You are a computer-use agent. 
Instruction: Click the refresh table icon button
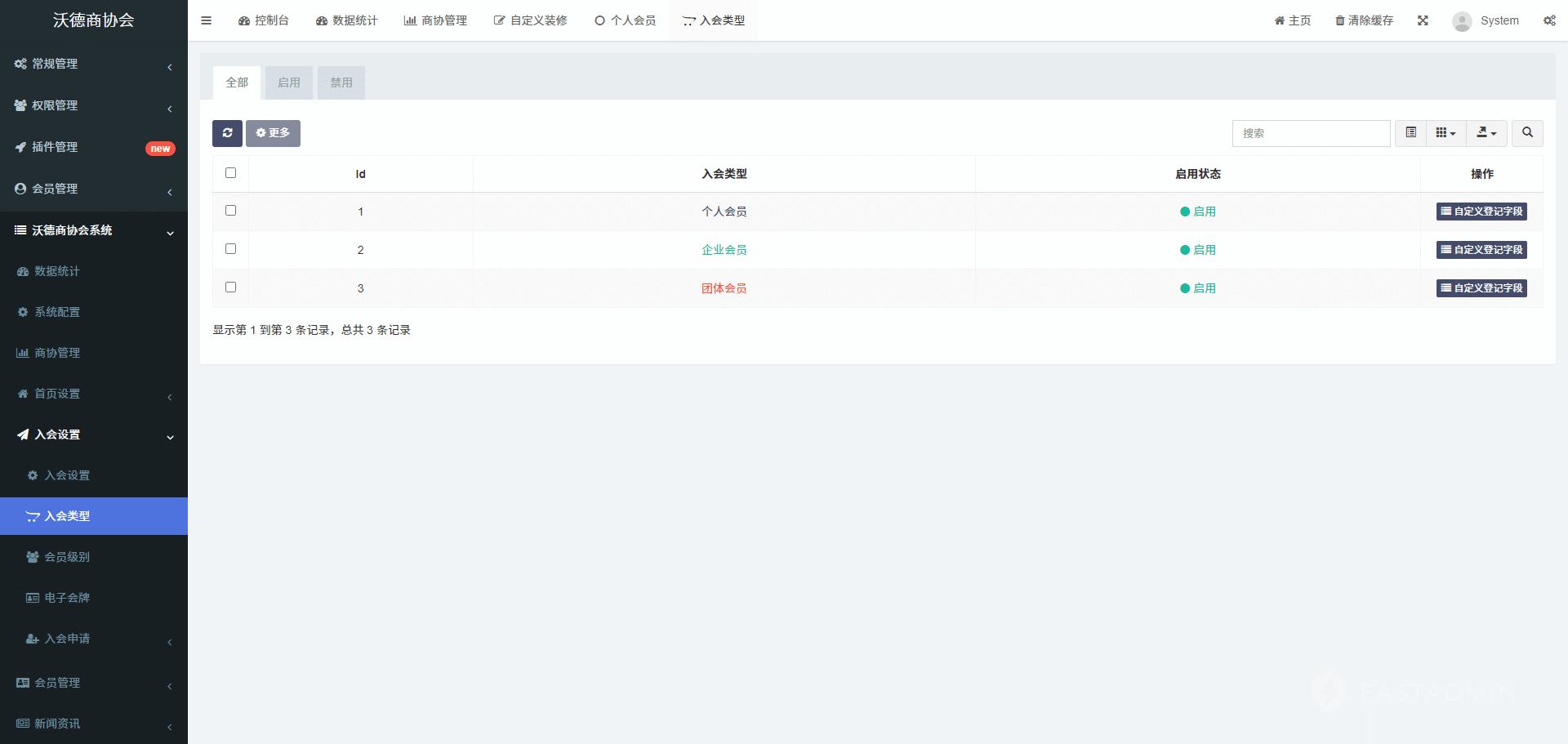coord(227,133)
